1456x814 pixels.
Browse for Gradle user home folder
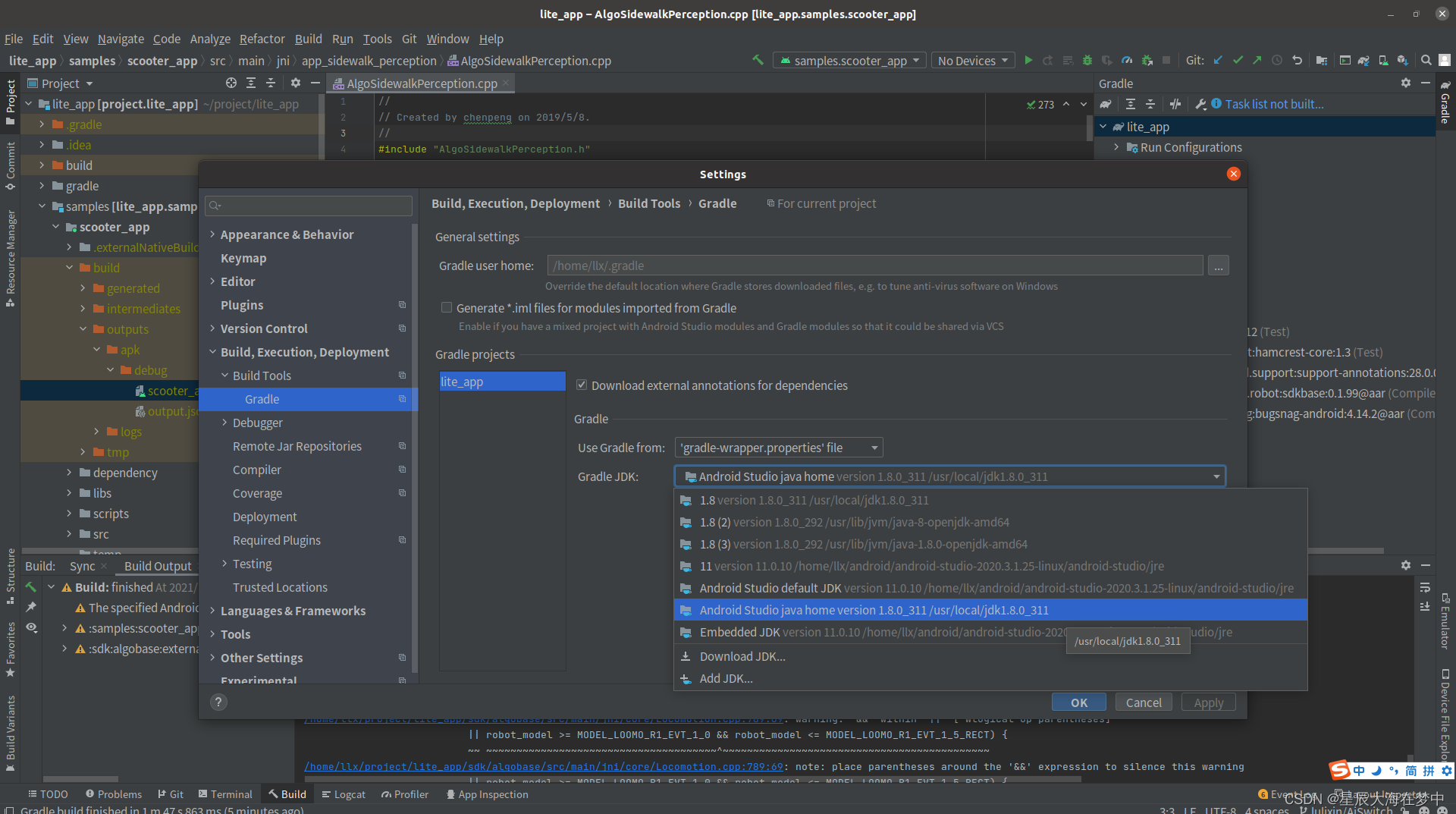coord(1219,266)
